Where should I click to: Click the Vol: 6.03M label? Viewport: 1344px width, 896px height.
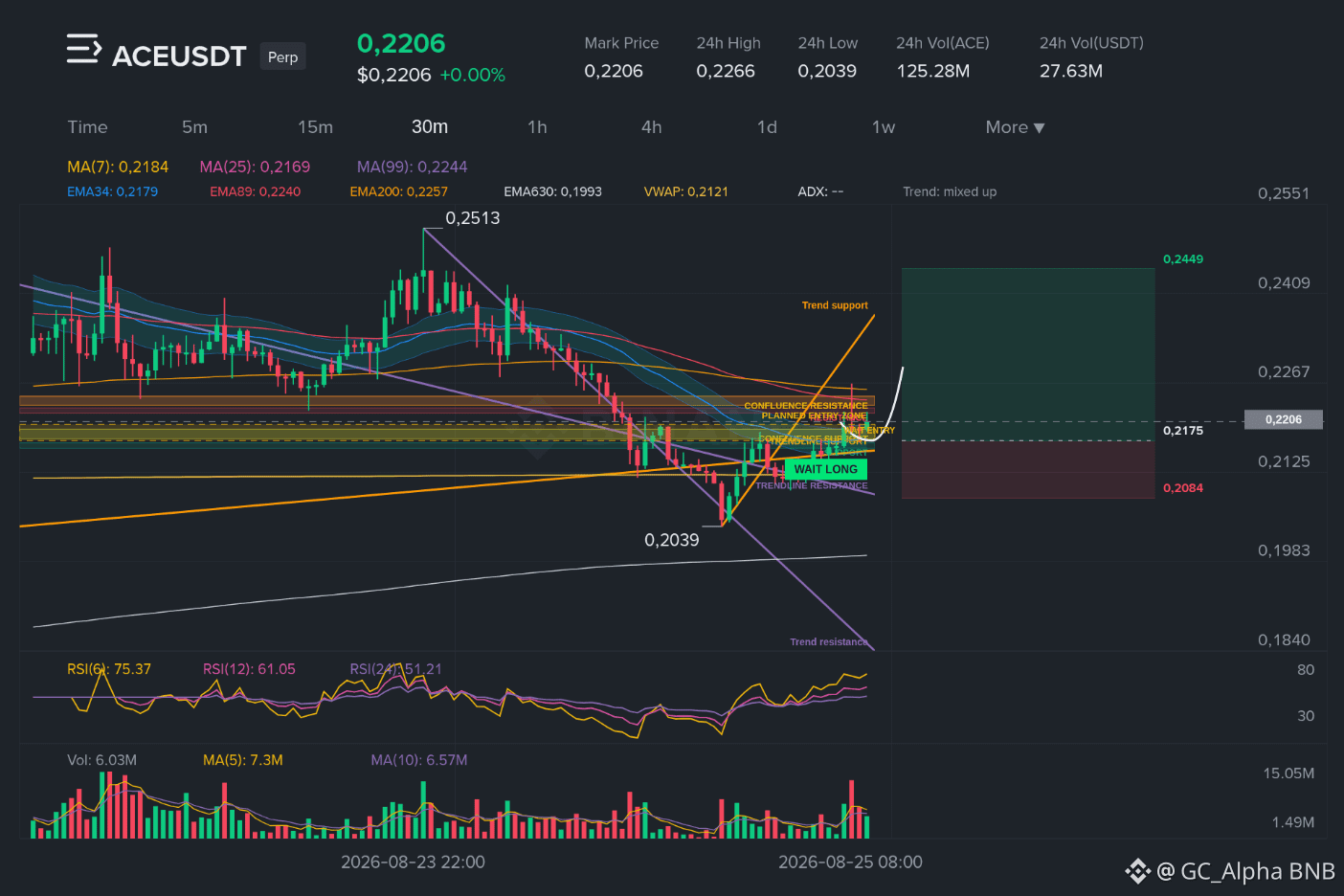pyautogui.click(x=101, y=760)
